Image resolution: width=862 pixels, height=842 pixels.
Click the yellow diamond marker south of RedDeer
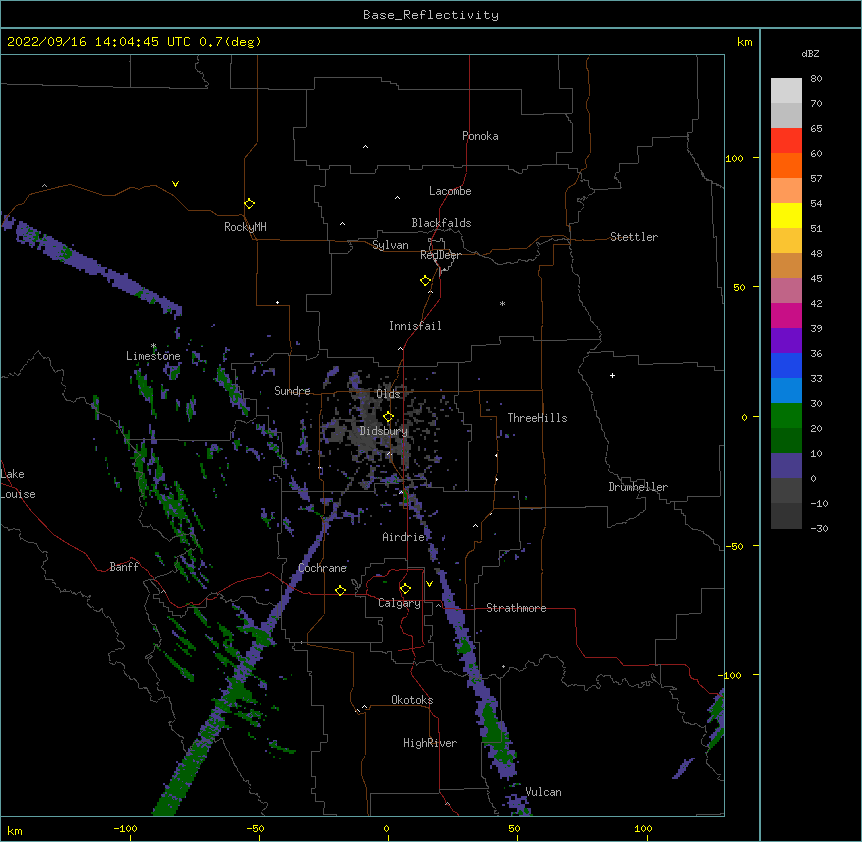(x=425, y=281)
